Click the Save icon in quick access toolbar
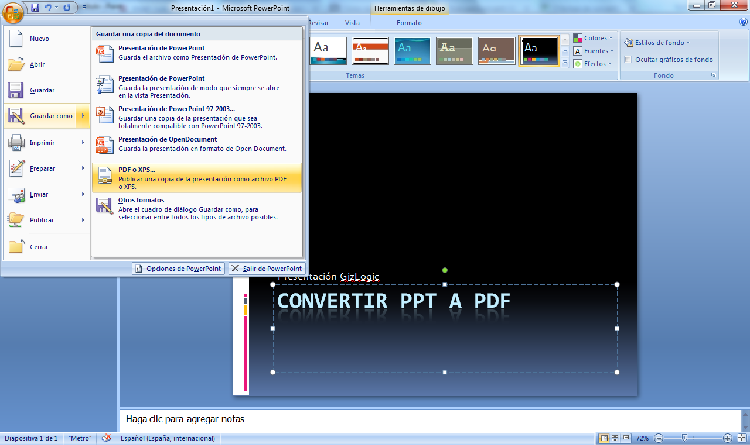 (x=35, y=8)
